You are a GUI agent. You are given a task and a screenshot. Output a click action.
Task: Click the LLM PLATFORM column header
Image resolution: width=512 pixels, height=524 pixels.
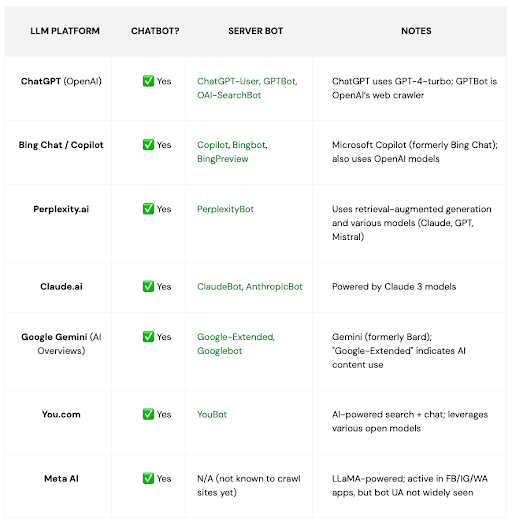click(65, 31)
